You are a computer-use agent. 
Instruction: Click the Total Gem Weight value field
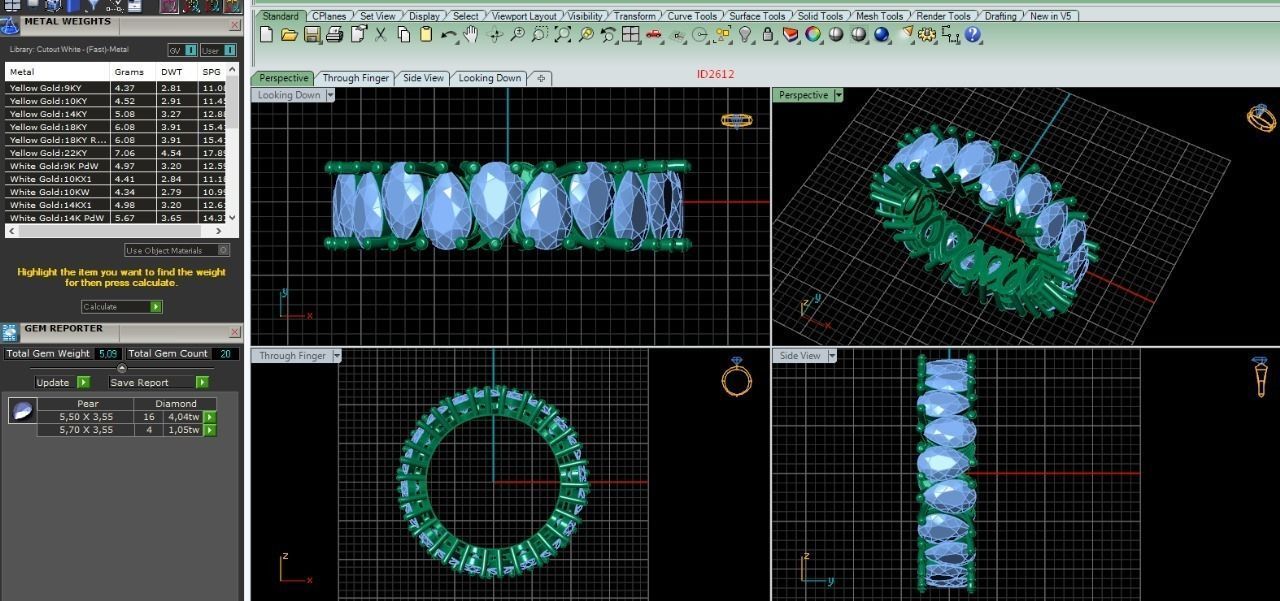[108, 353]
